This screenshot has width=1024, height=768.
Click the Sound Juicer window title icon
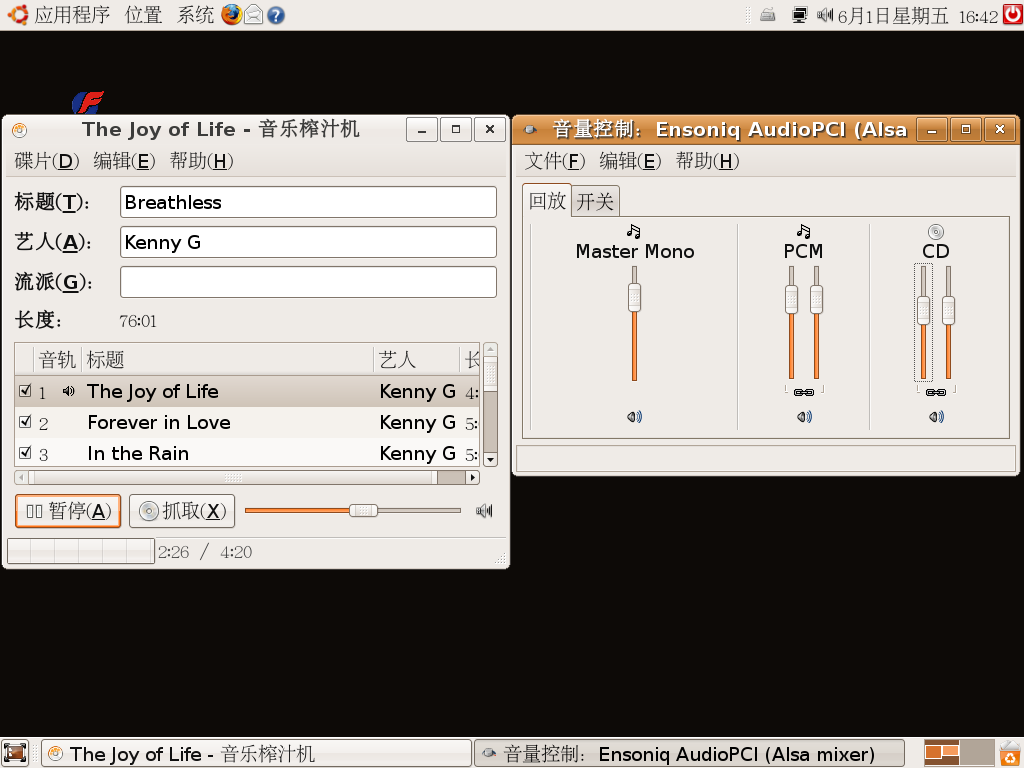20,130
